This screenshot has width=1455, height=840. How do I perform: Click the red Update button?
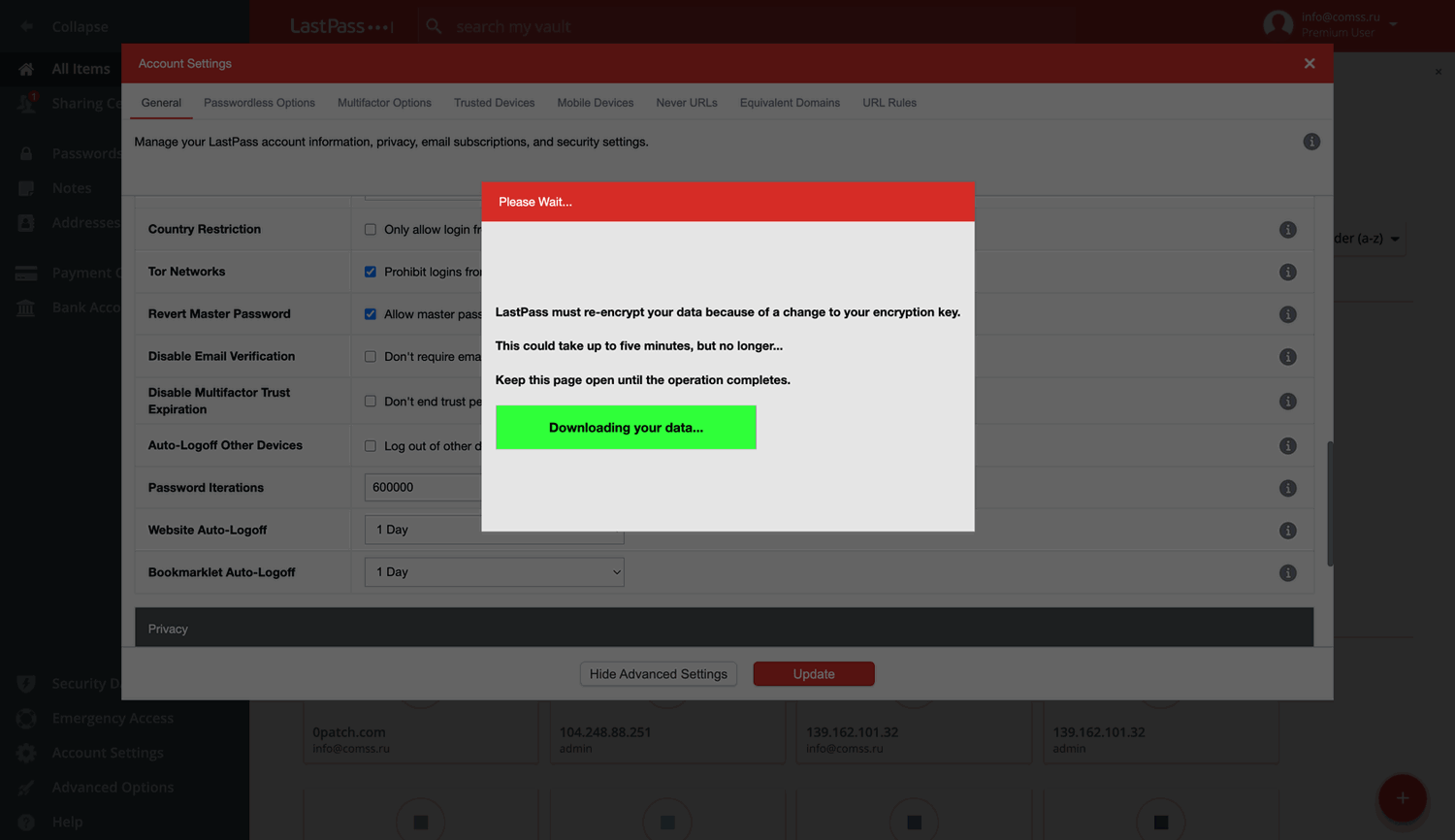(x=814, y=674)
